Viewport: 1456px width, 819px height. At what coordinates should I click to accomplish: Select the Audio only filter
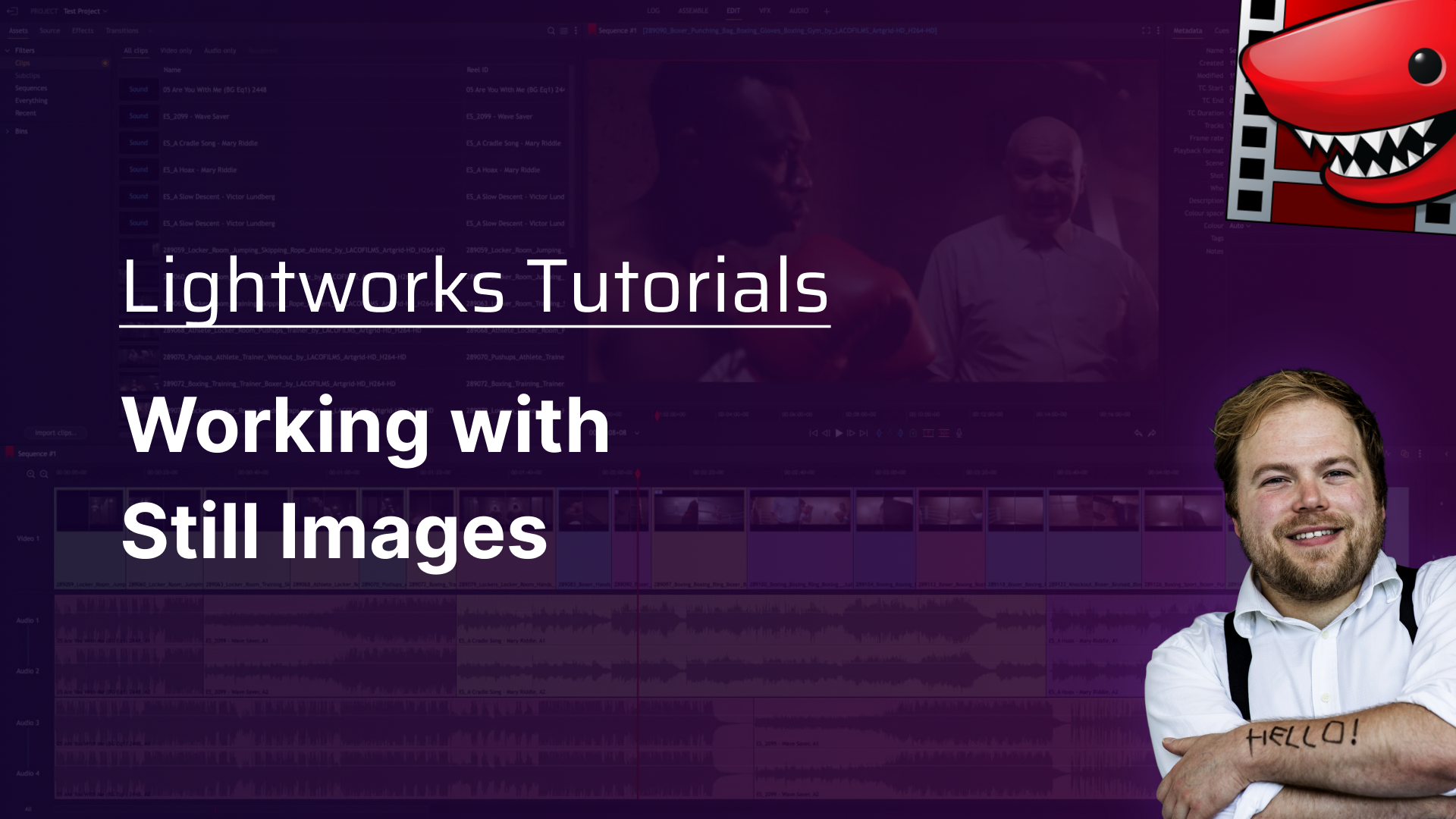220,51
